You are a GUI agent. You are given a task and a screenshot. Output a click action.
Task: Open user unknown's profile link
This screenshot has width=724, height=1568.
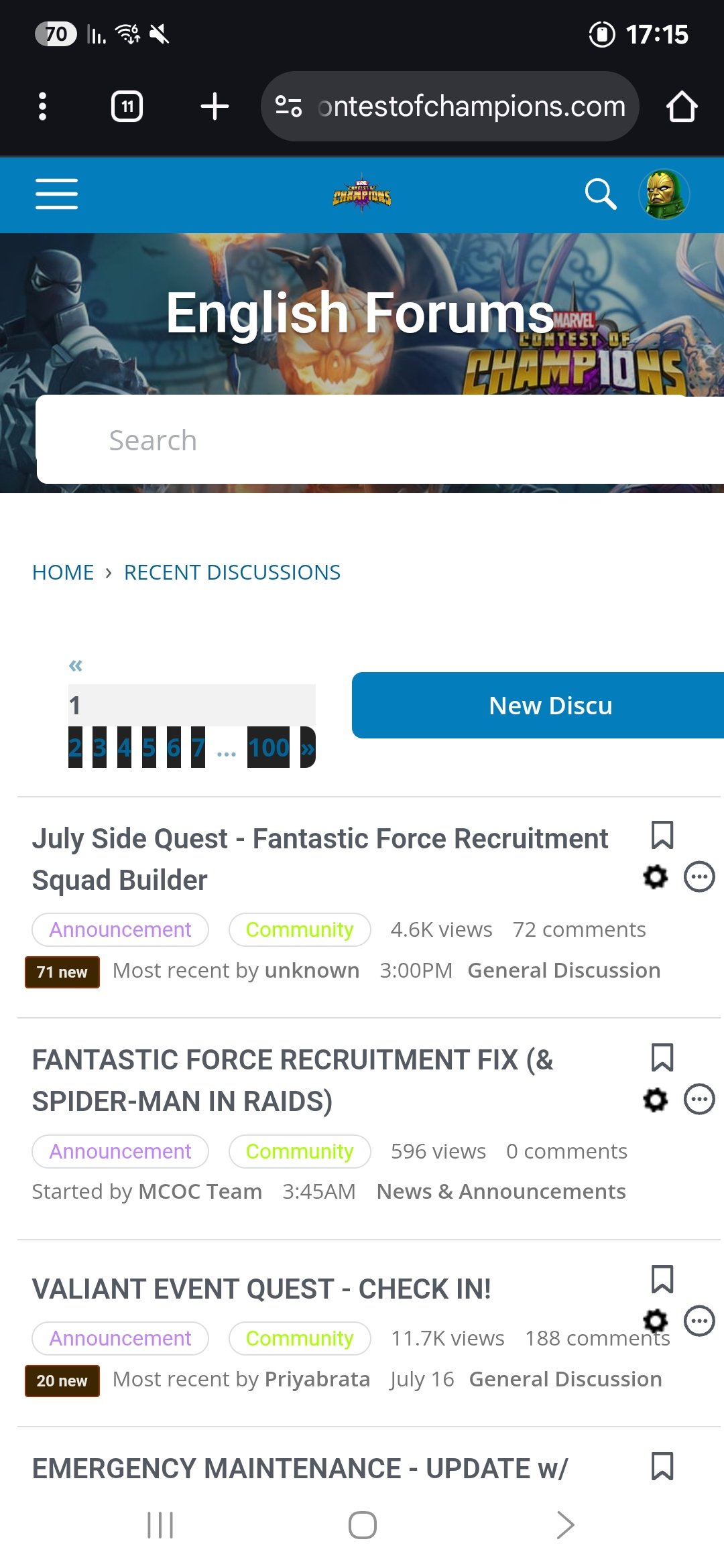click(x=312, y=970)
